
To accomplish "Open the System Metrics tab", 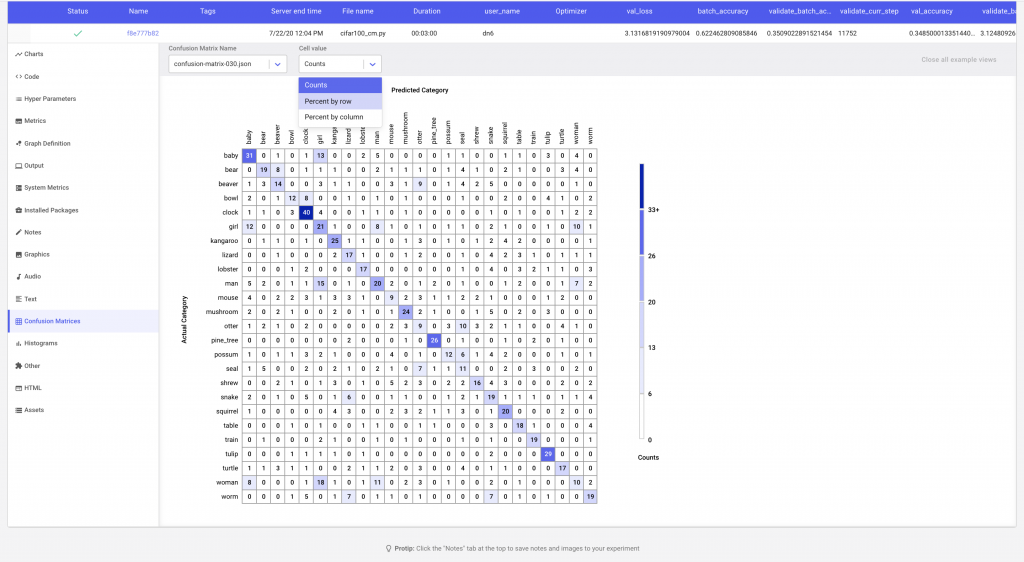I will coord(46,188).
